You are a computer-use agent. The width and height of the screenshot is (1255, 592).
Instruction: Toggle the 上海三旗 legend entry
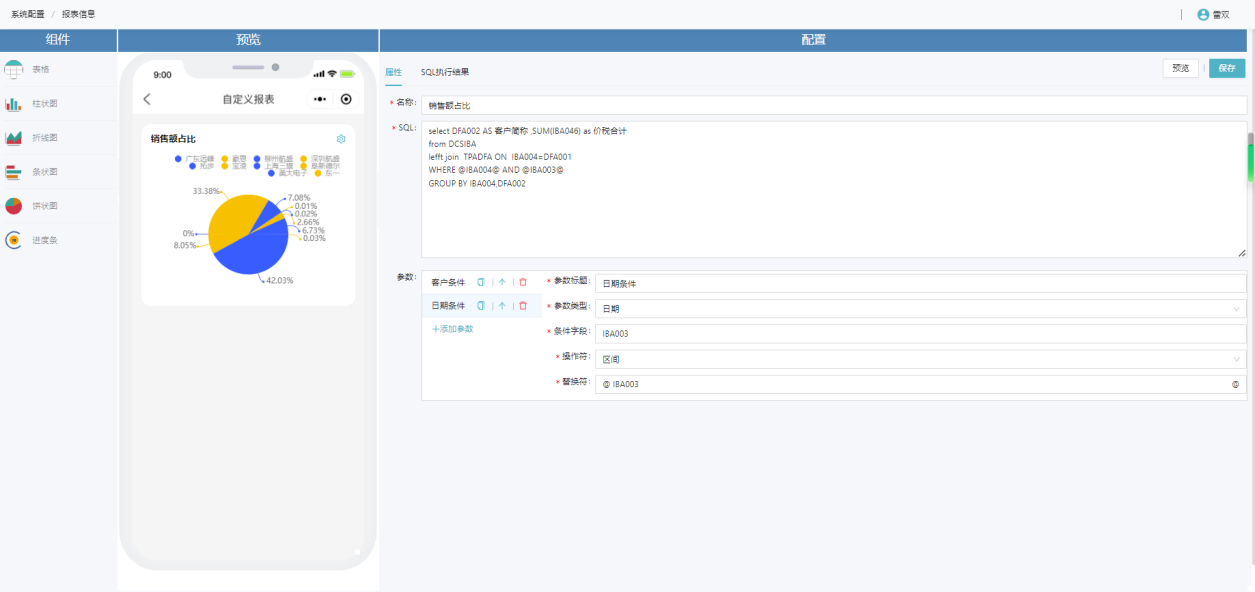(x=273, y=166)
